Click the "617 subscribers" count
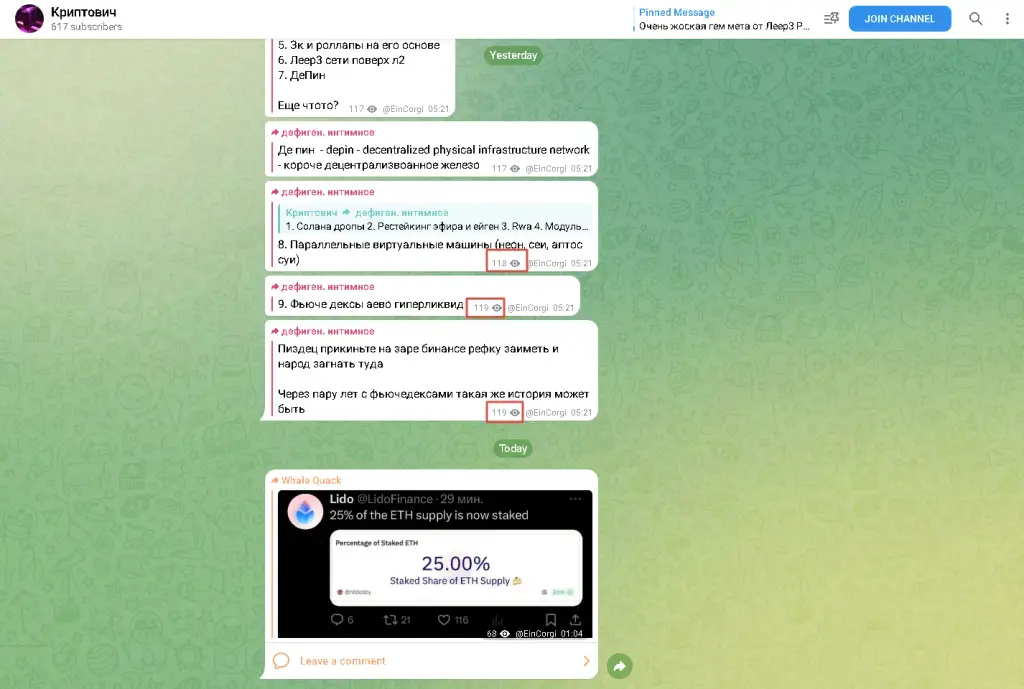 [86, 27]
